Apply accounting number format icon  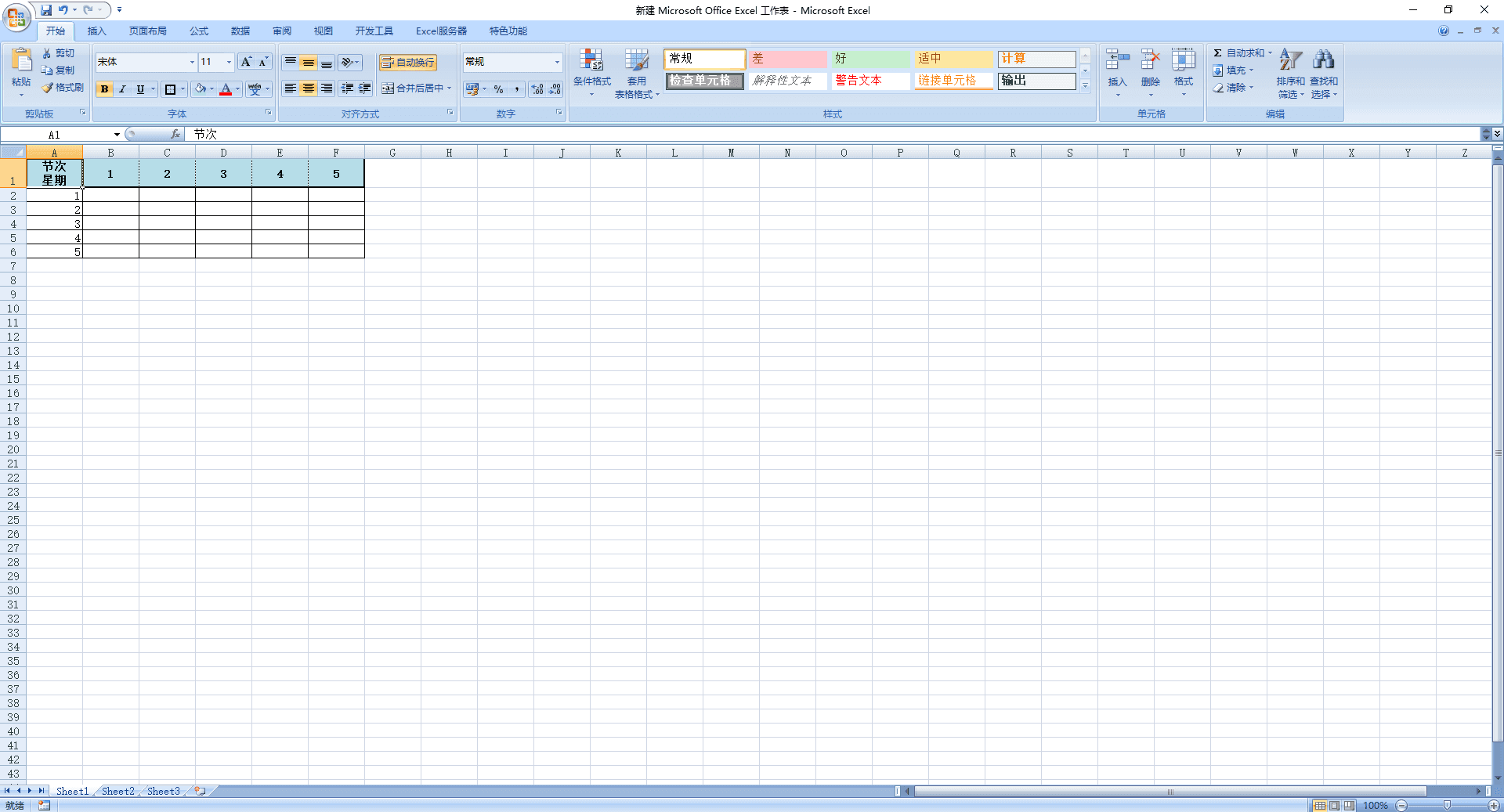pyautogui.click(x=472, y=89)
